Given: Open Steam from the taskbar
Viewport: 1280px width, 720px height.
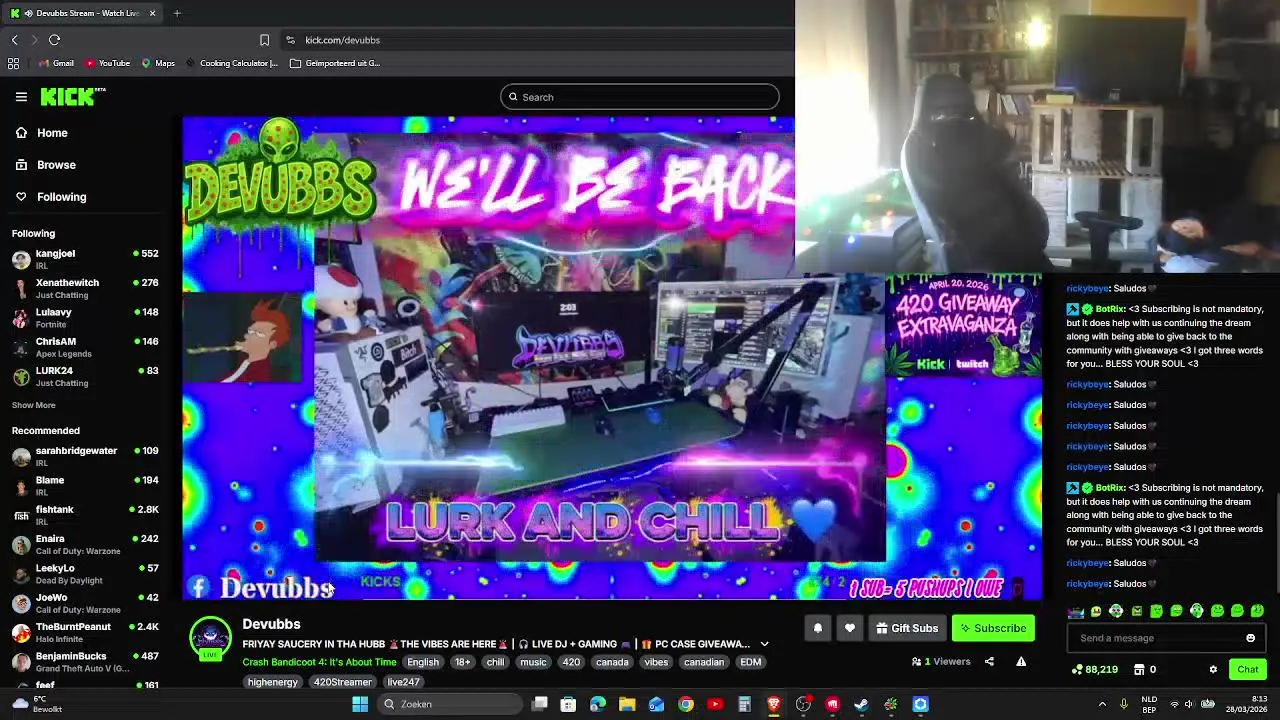Looking at the screenshot, I should coord(861,704).
